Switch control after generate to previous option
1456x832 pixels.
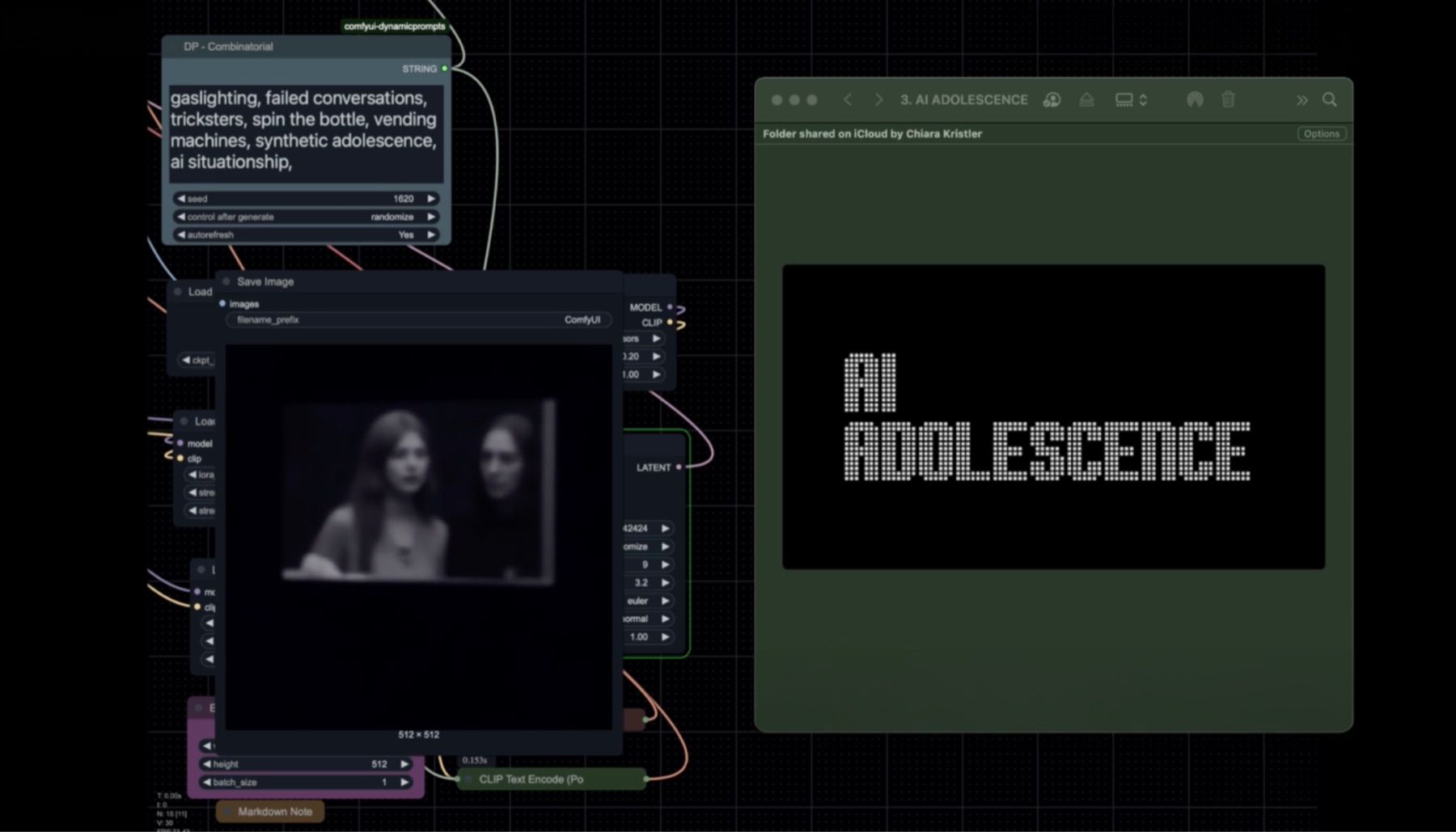181,217
